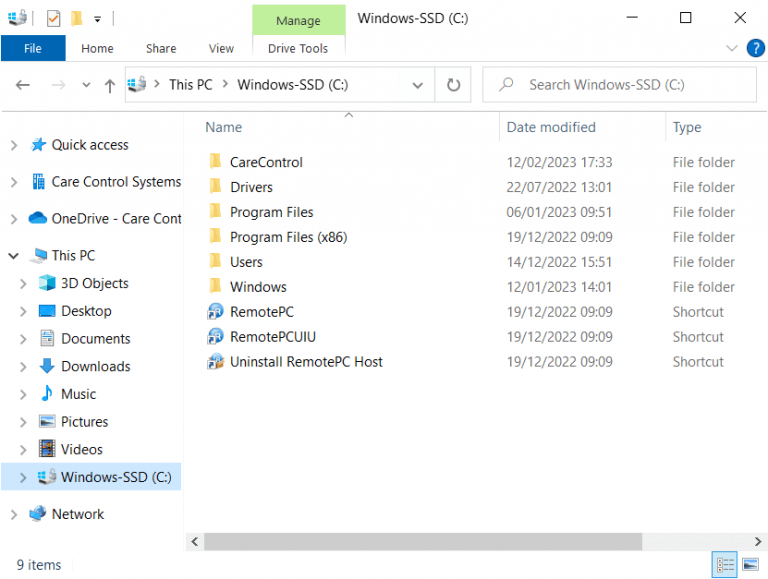Select the Windows folder icon
This screenshot has width=768, height=579.
[215, 286]
